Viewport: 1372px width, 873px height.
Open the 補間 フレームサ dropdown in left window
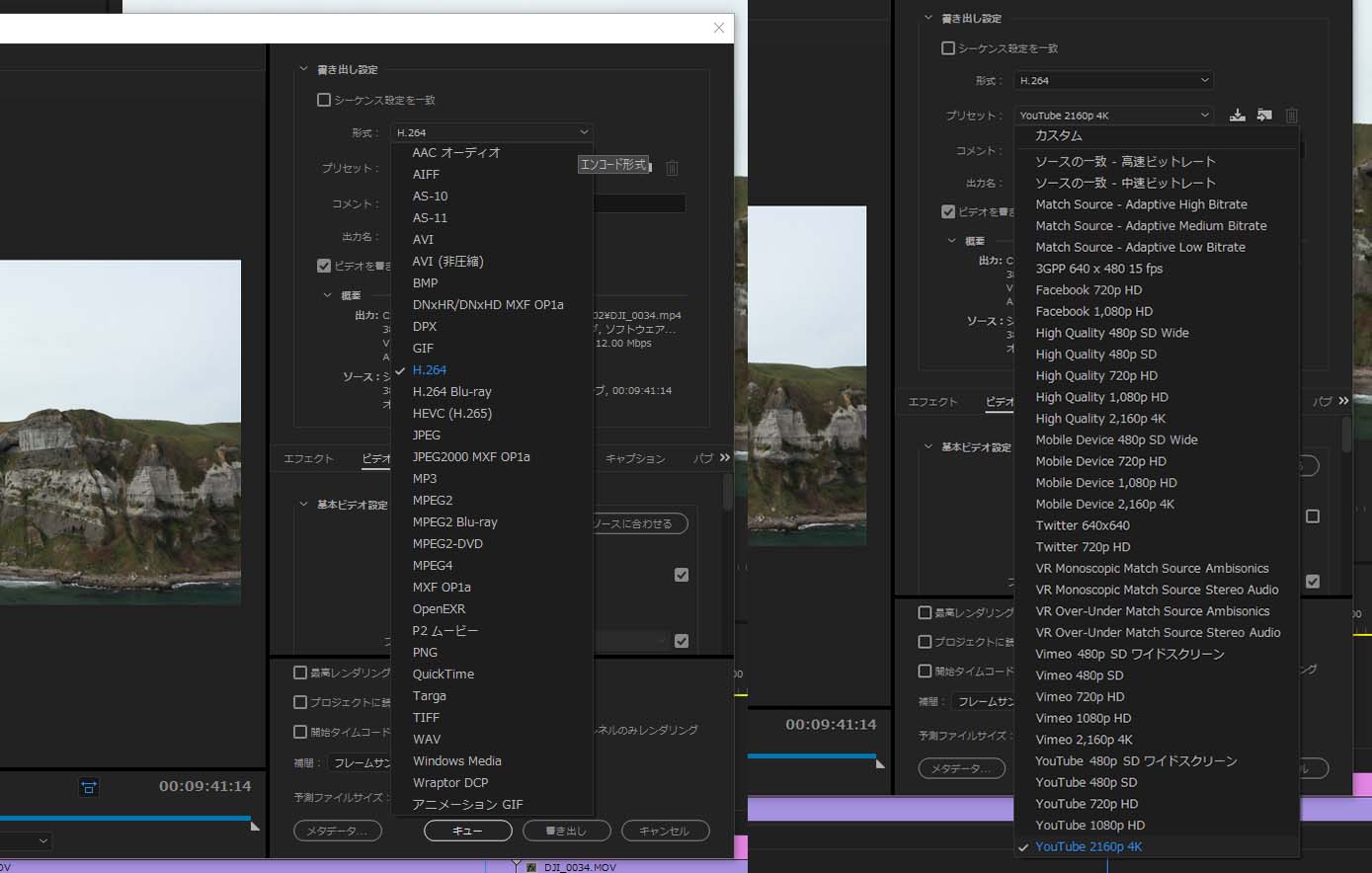click(x=360, y=763)
